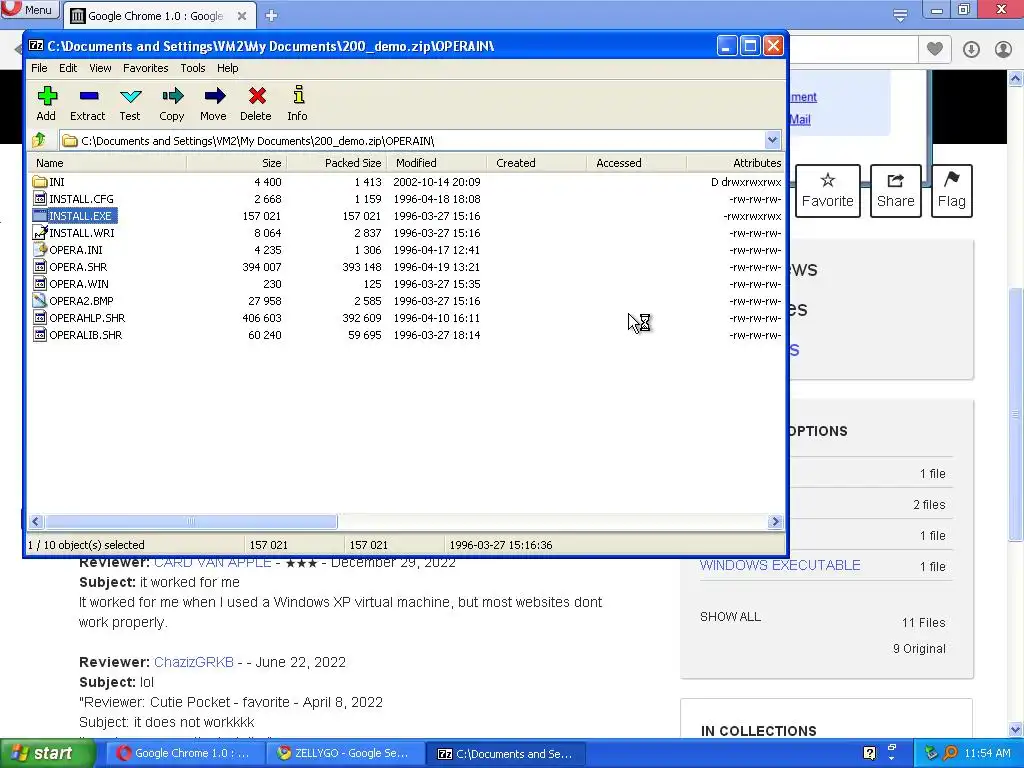Expand the address path dropdown in 7-Zip
The height and width of the screenshot is (768, 1024).
pyautogui.click(x=772, y=140)
